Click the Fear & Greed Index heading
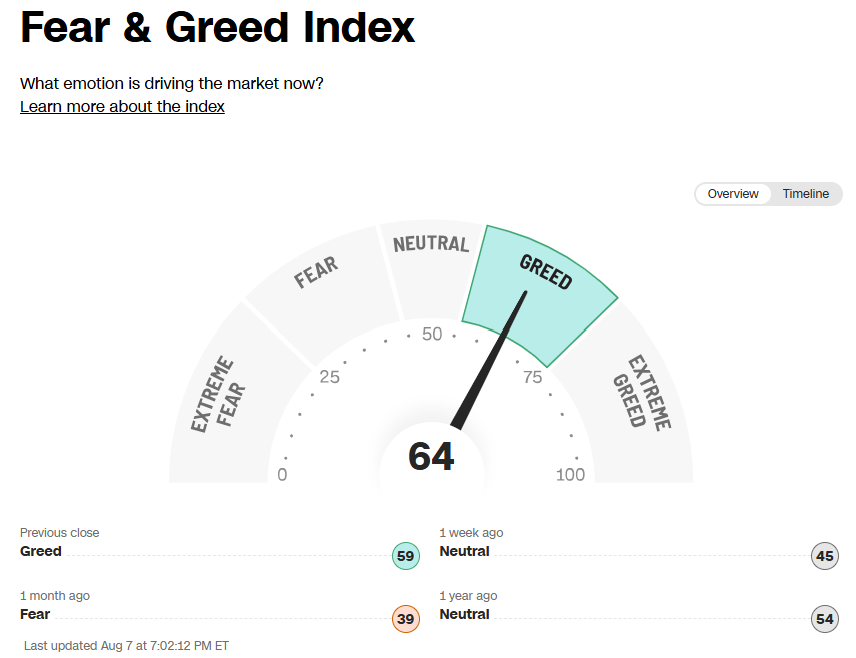The width and height of the screenshot is (856, 658). point(217,27)
